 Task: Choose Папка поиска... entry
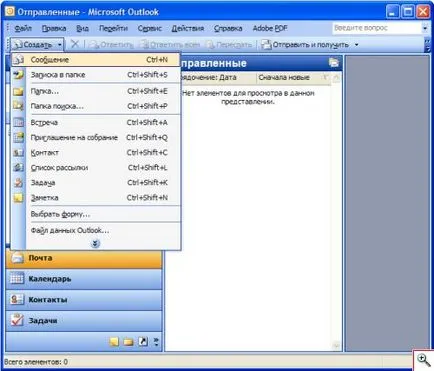pos(96,106)
